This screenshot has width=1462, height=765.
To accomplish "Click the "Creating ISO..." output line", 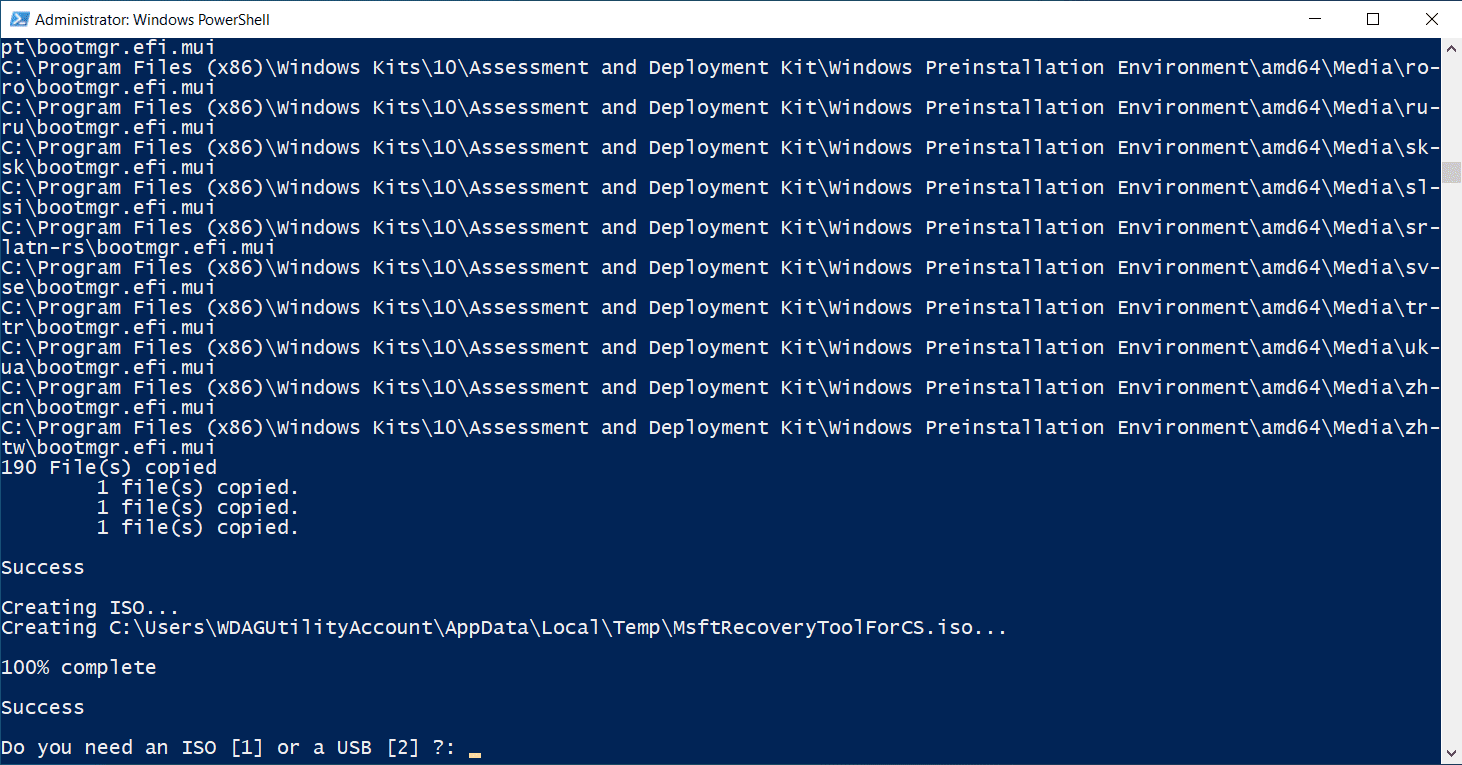I will 90,608.
